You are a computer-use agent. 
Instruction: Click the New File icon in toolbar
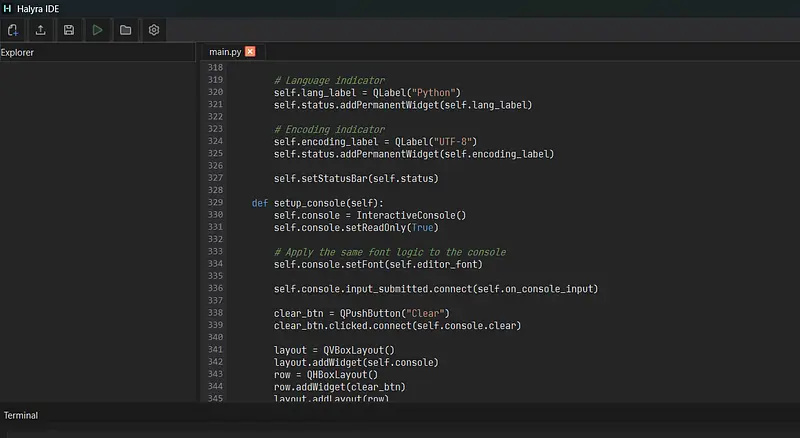tap(12, 30)
